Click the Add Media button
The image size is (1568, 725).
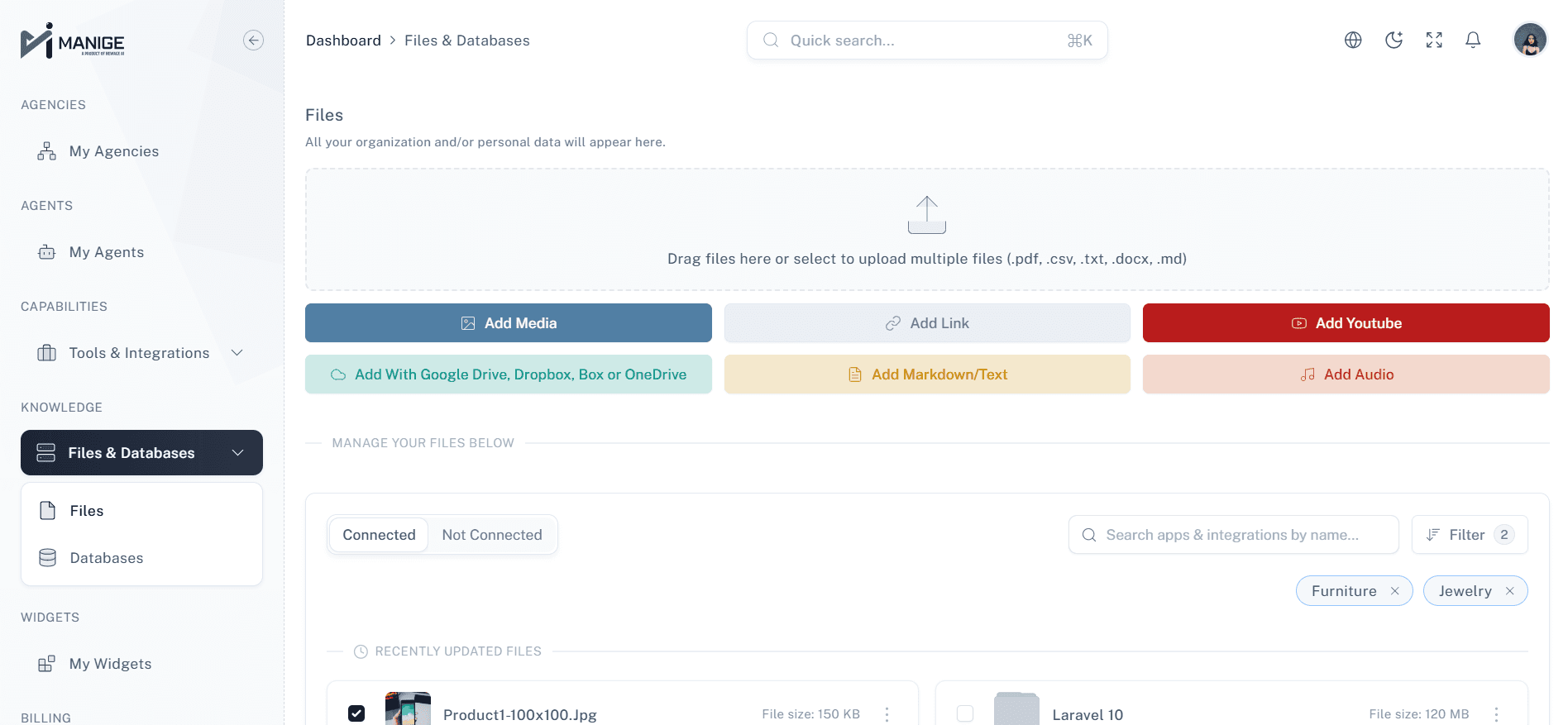point(508,323)
